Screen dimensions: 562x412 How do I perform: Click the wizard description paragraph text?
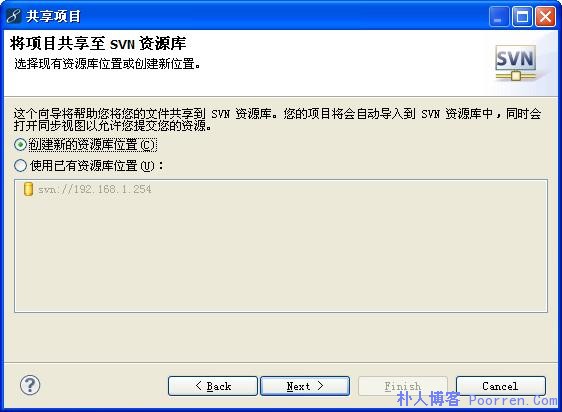click(x=277, y=119)
